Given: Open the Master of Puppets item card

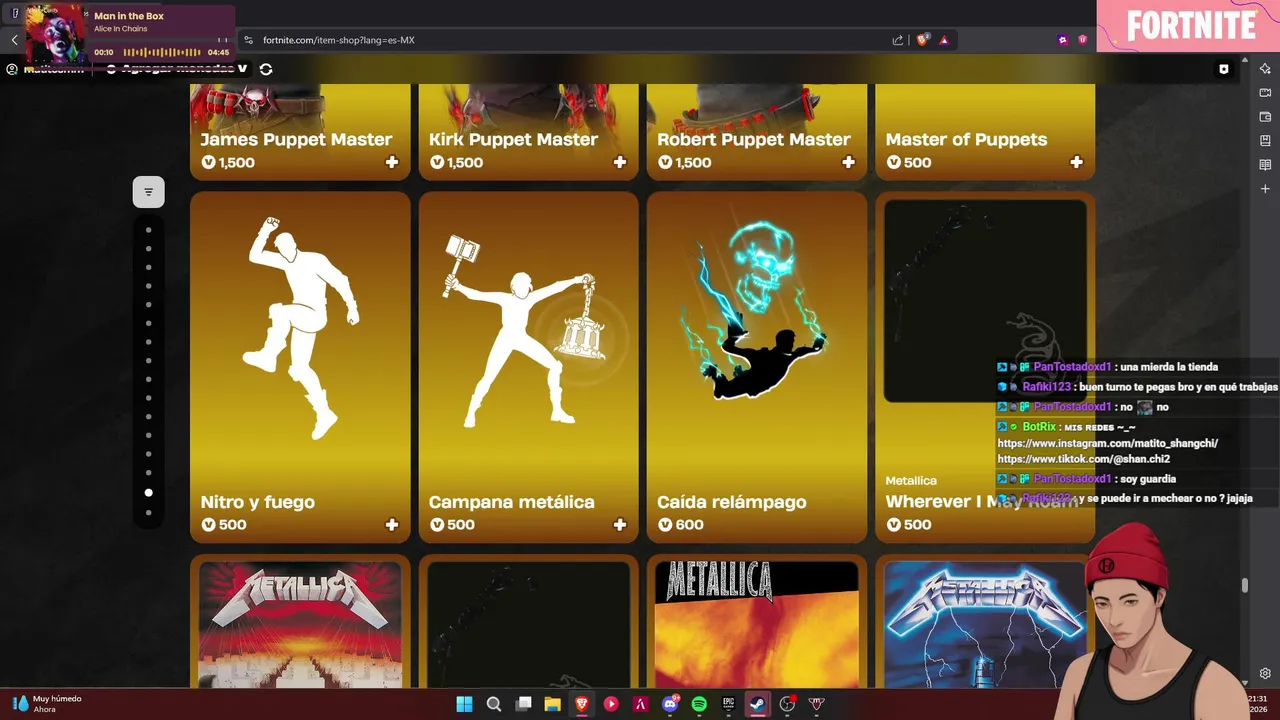Looking at the screenshot, I should click(985, 132).
